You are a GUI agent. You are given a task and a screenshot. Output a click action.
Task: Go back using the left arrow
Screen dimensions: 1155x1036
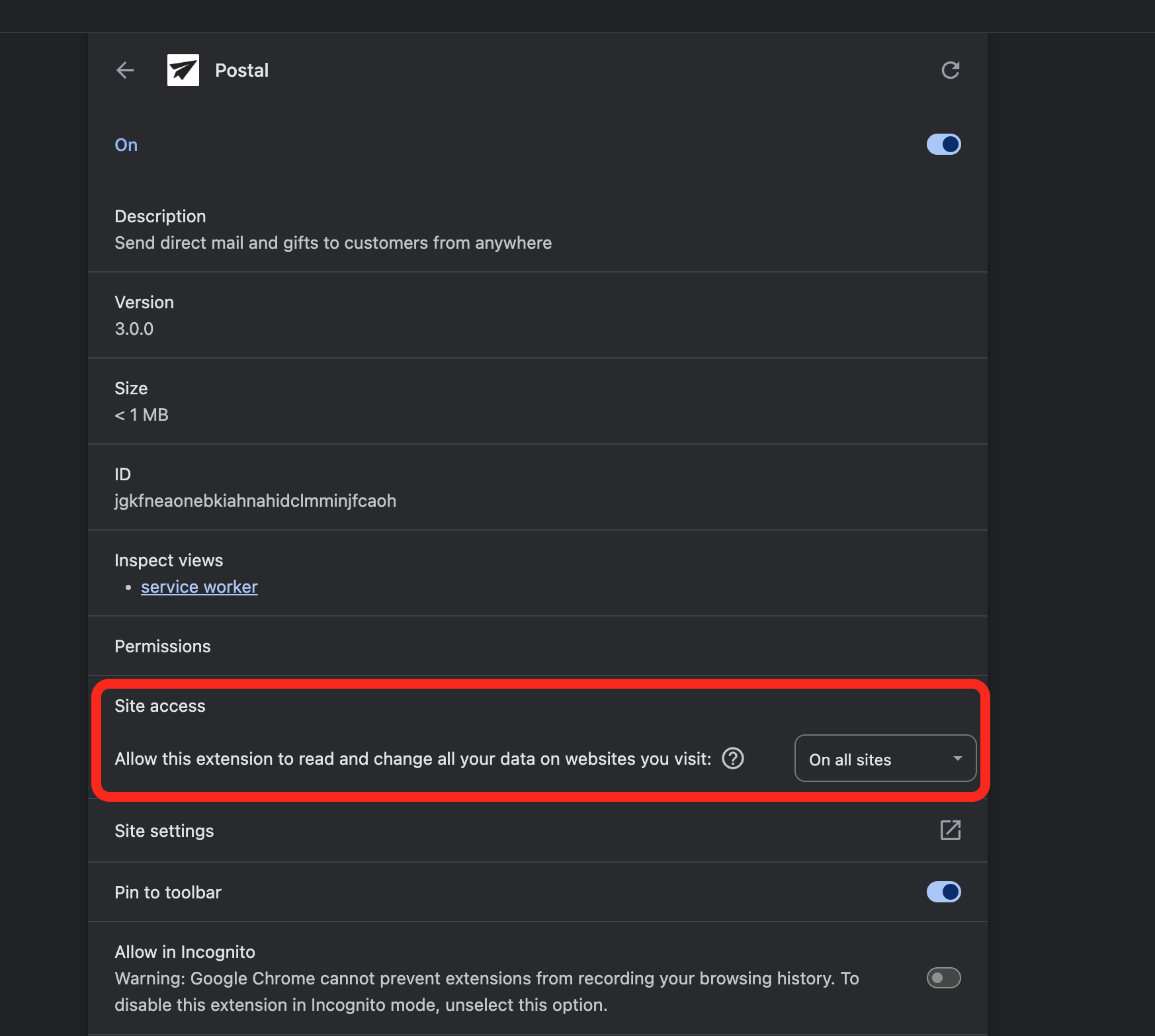pos(125,70)
